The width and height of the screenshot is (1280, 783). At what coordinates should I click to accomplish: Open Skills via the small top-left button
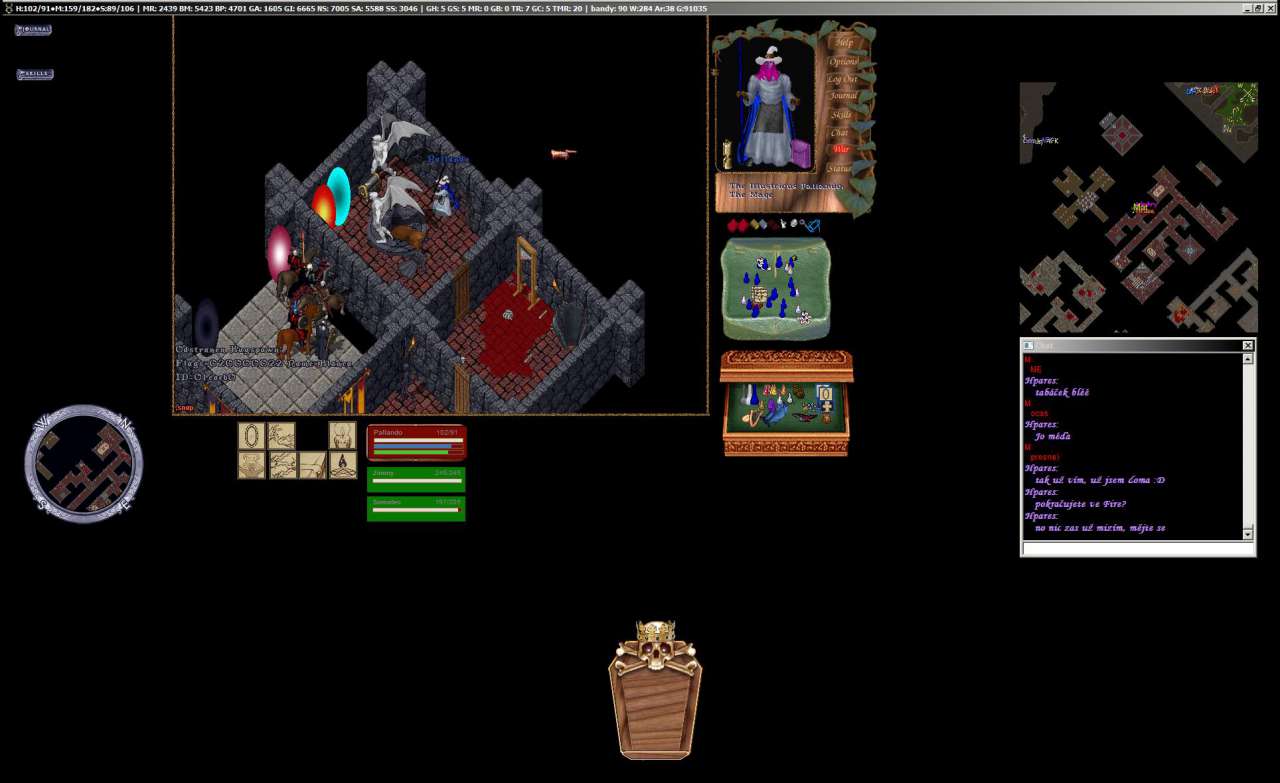34,74
